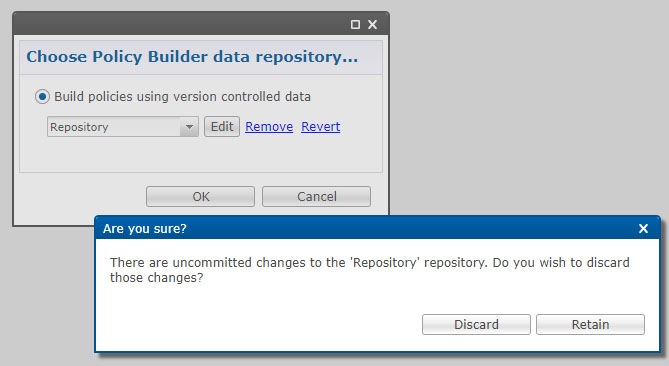Click the uncommitted changes warning message text
This screenshot has width=669, height=366.
369,270
